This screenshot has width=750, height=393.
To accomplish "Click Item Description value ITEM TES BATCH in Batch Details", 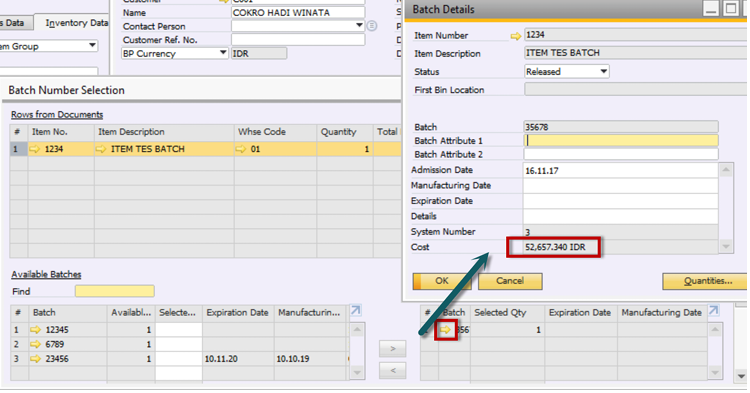I will (x=636, y=53).
